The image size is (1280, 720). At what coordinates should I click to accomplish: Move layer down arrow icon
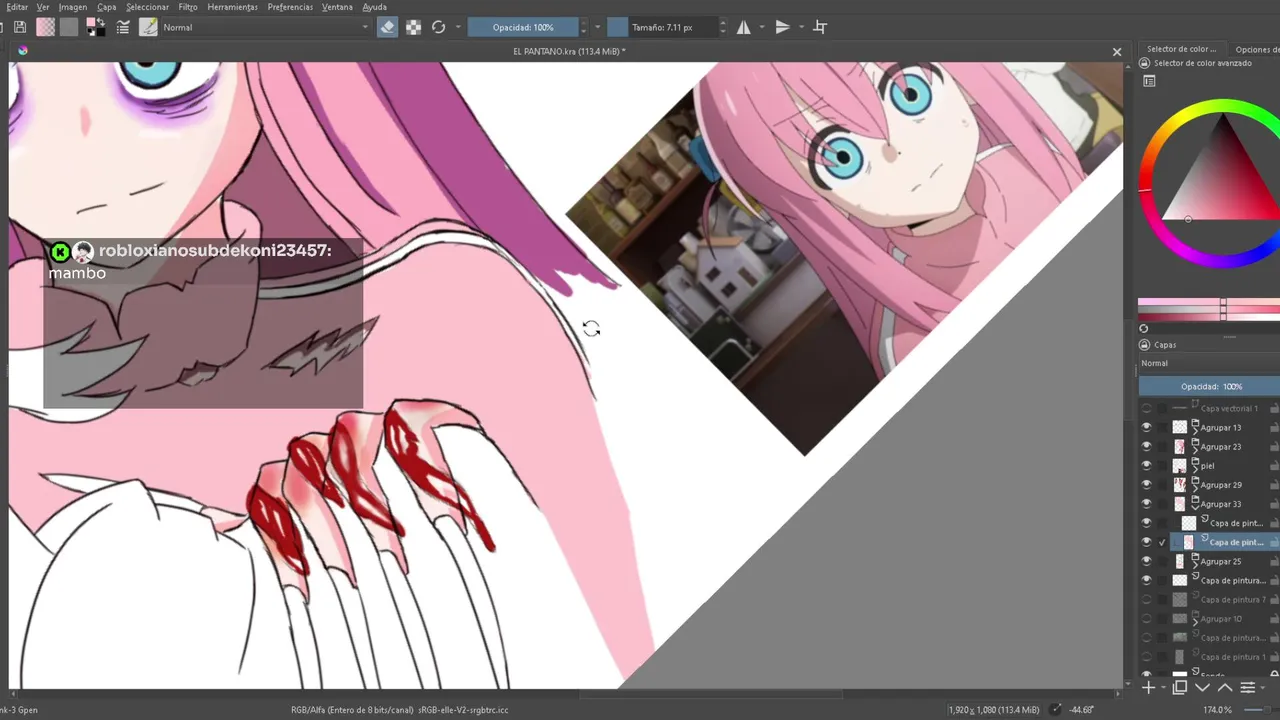[x=1202, y=687]
